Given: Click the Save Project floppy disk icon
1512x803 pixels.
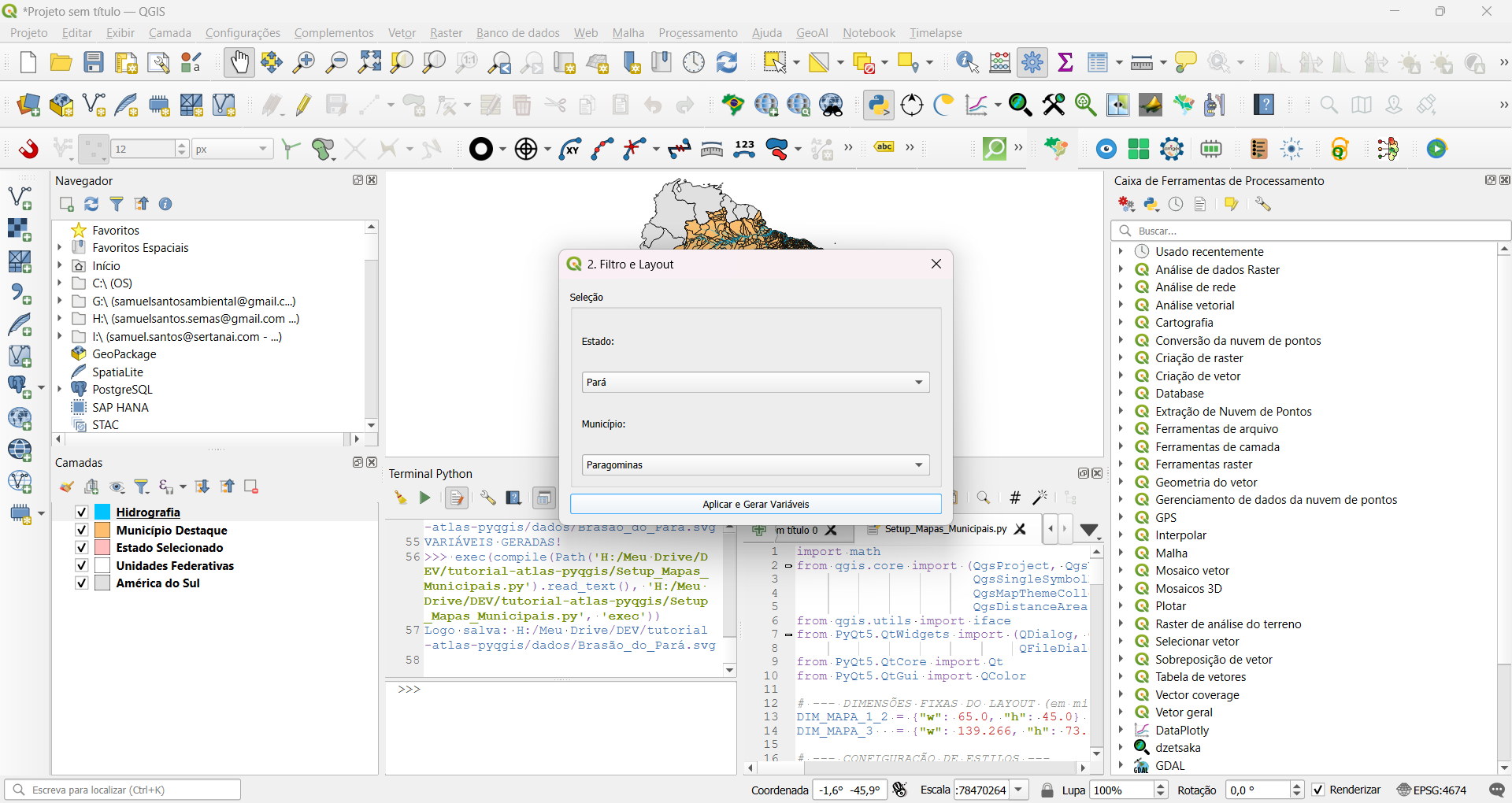Looking at the screenshot, I should (x=94, y=62).
